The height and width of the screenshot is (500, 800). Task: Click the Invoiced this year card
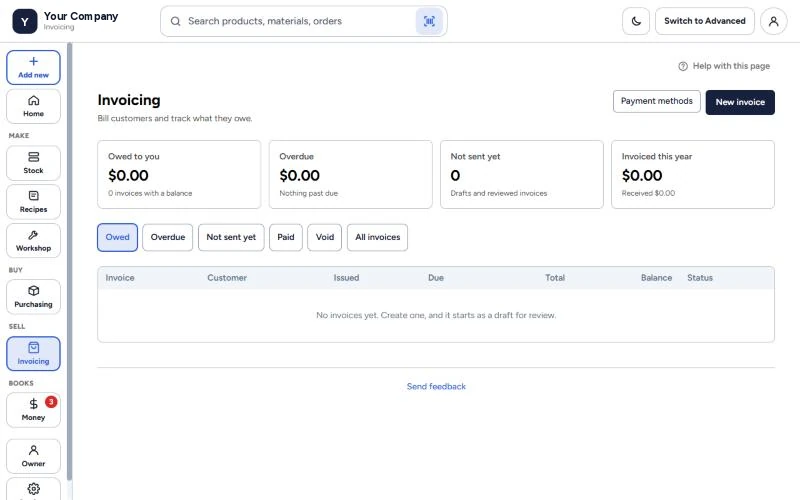click(x=693, y=174)
